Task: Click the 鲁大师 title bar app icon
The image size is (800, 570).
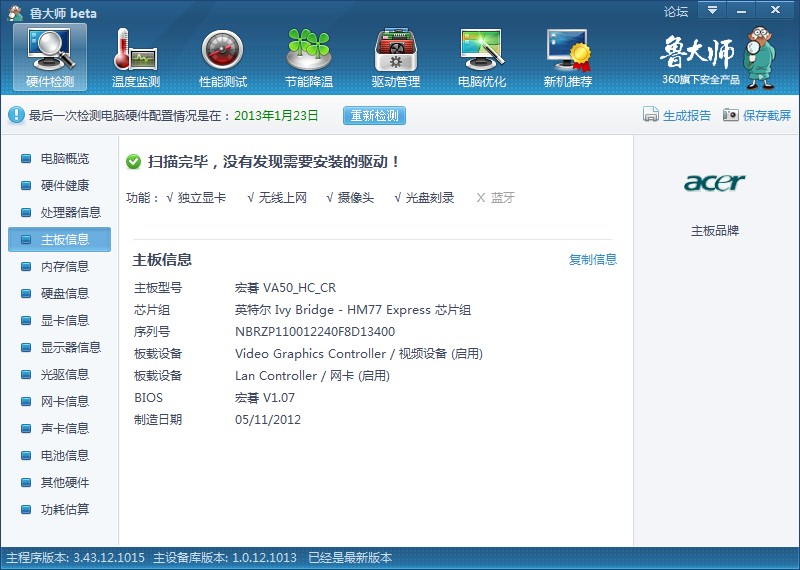Action: [15, 12]
